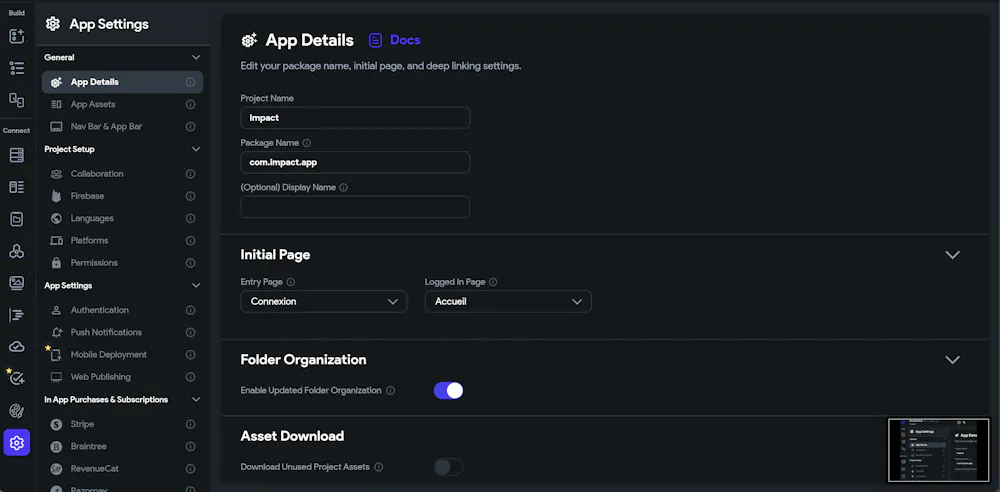Collapse the App Settings sidebar section
The image size is (1000, 492).
[x=196, y=285]
